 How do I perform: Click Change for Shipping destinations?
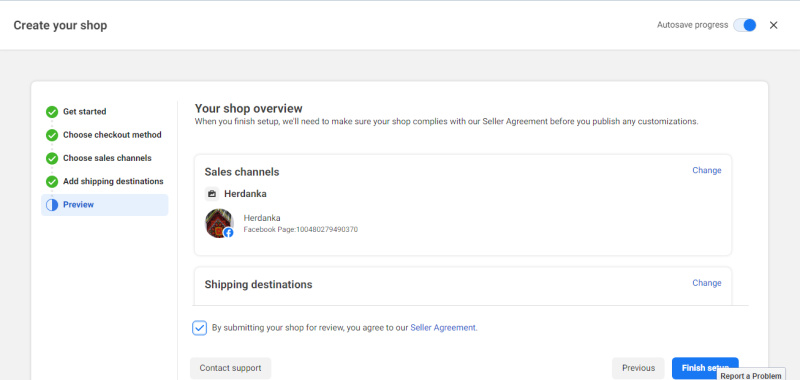[x=707, y=283]
